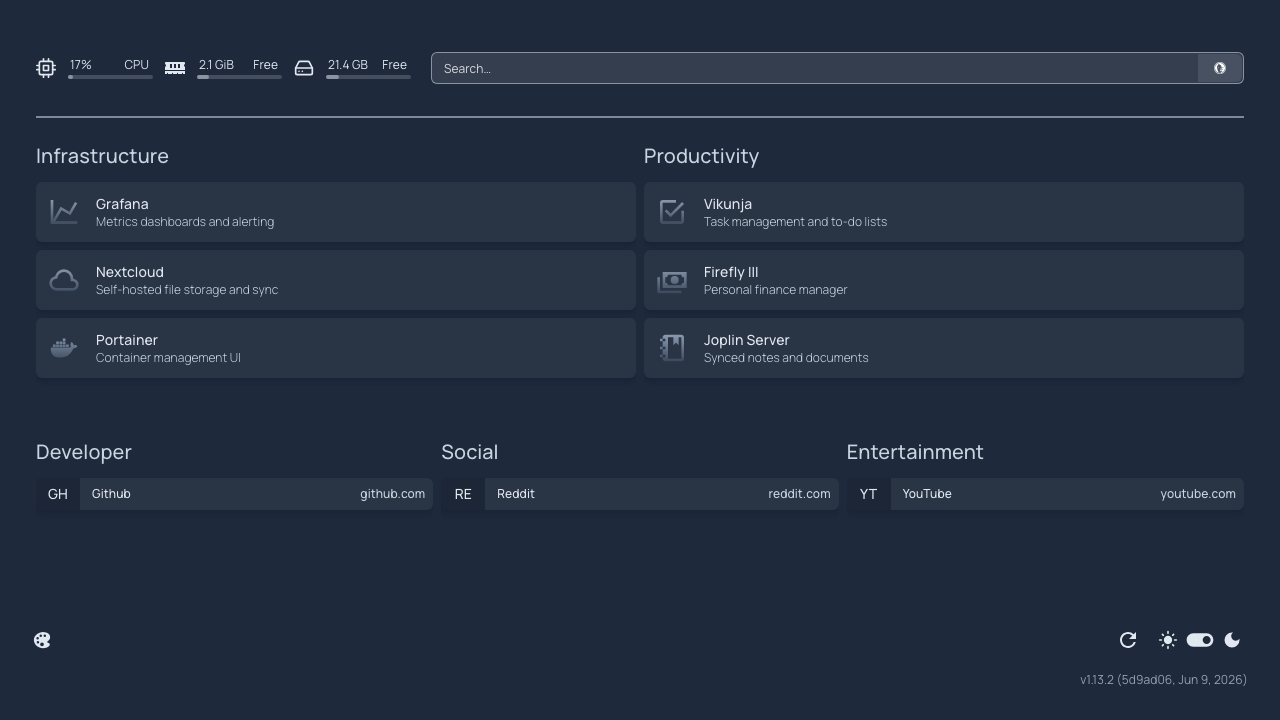Click the refresh icon at bottom
The height and width of the screenshot is (720, 1280).
(x=1128, y=640)
